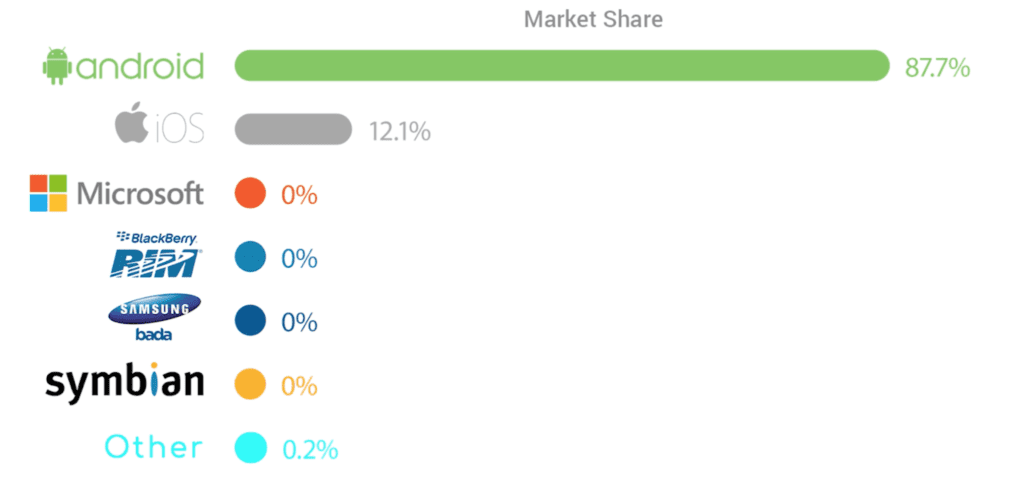Click the green Android 87.7% bar
The width and height of the screenshot is (1024, 483).
tap(562, 65)
